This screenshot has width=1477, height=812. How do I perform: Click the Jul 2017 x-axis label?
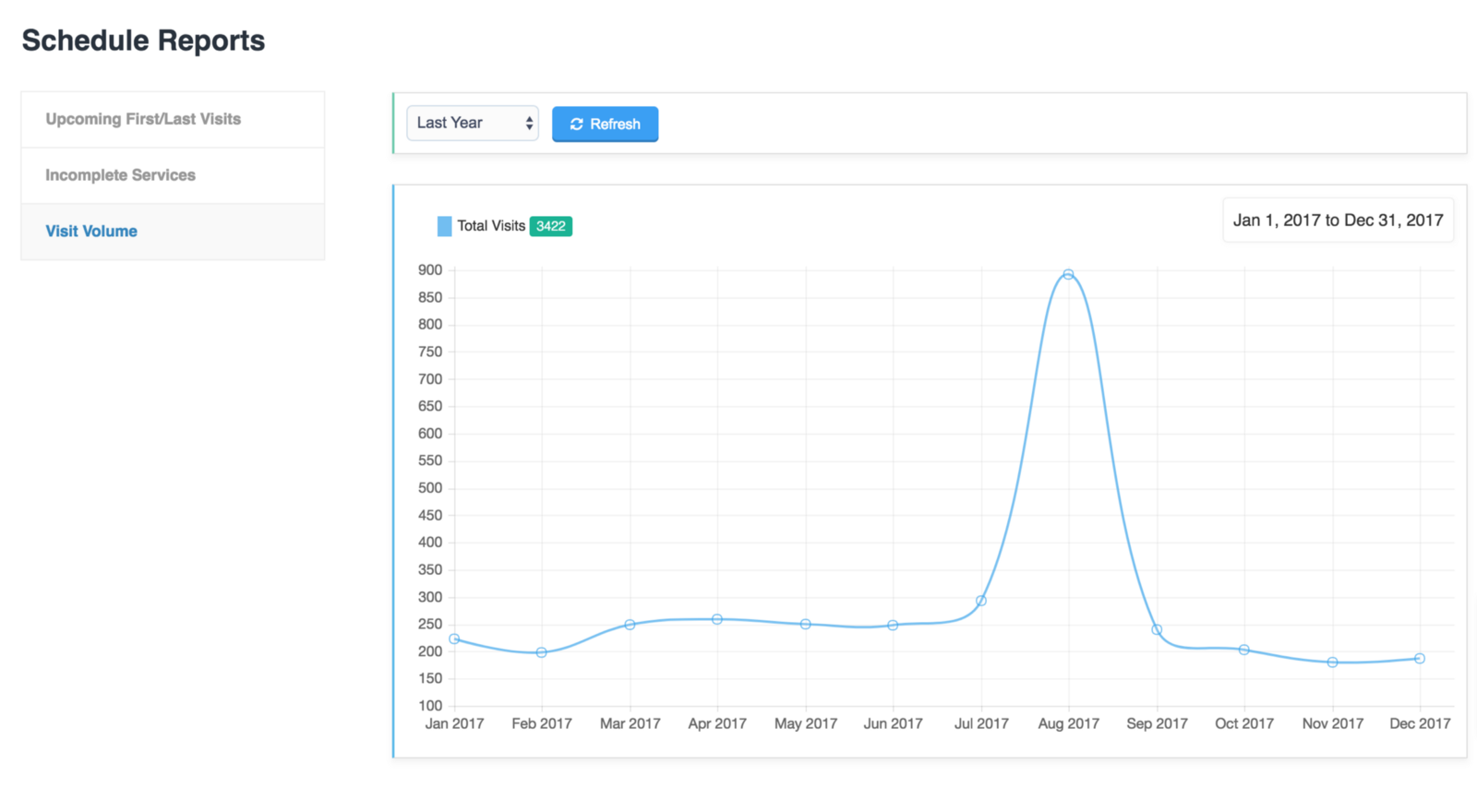pyautogui.click(x=981, y=723)
